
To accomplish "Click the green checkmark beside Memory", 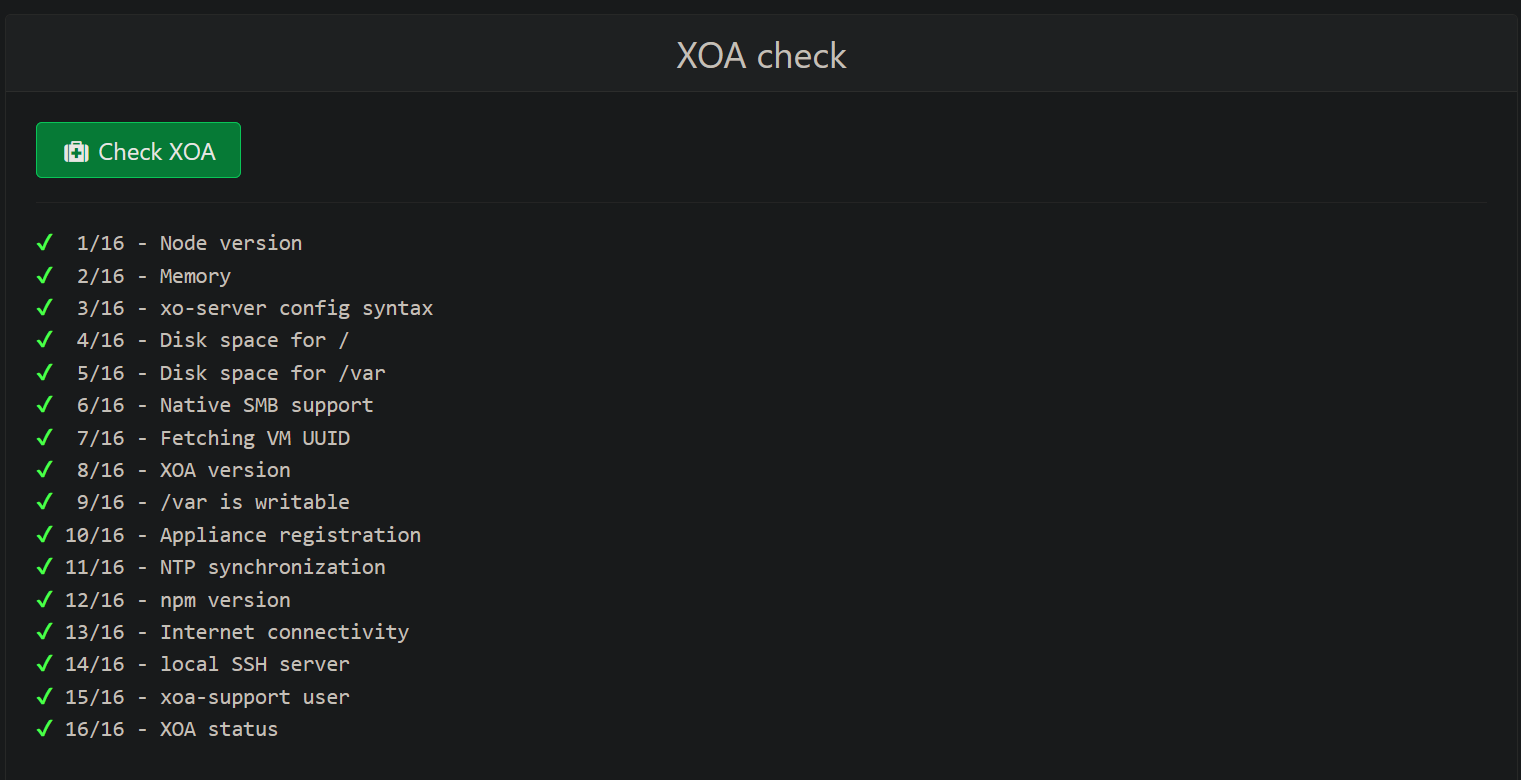I will (44, 275).
